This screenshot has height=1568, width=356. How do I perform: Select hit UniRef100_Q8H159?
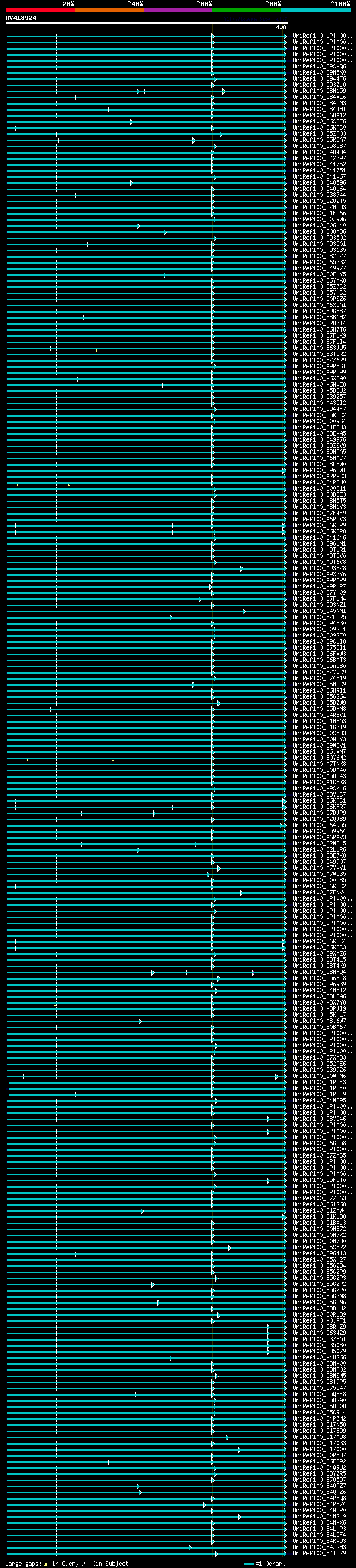point(319,91)
